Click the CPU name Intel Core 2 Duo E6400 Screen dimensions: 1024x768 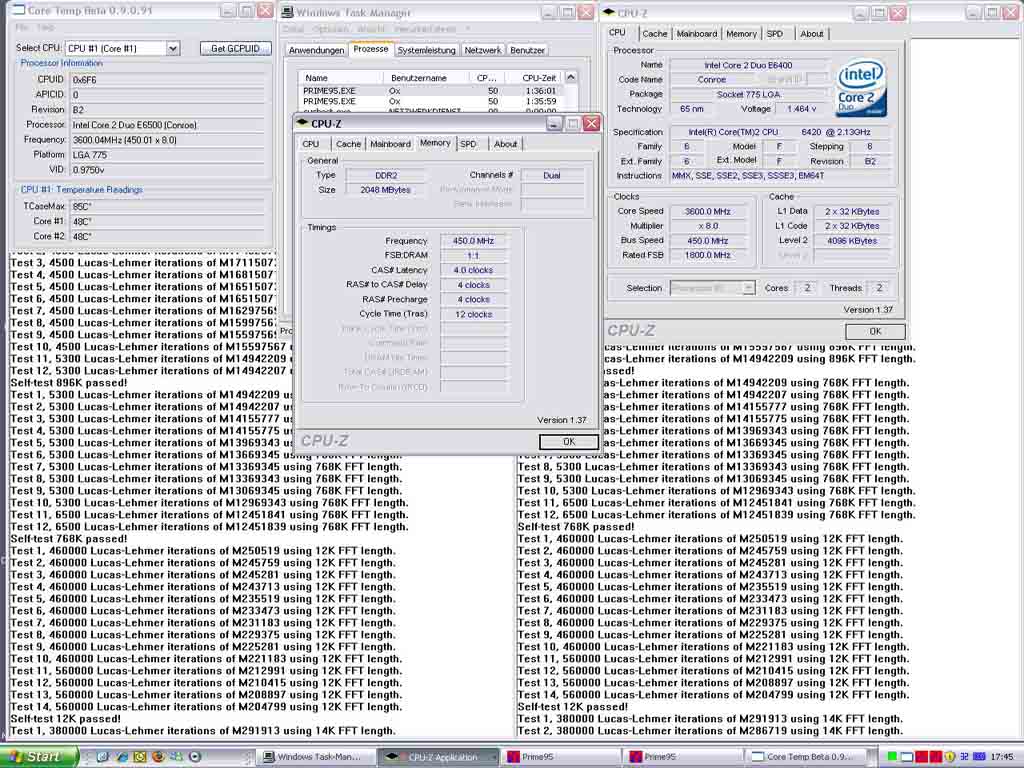click(x=748, y=65)
